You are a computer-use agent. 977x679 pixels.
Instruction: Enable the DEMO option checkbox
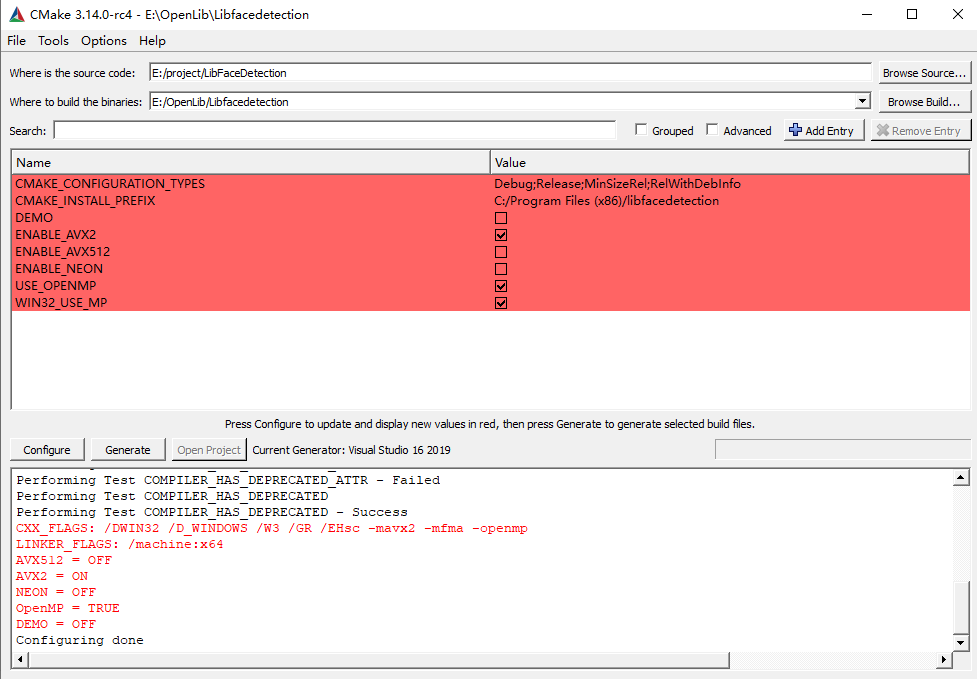click(x=500, y=218)
